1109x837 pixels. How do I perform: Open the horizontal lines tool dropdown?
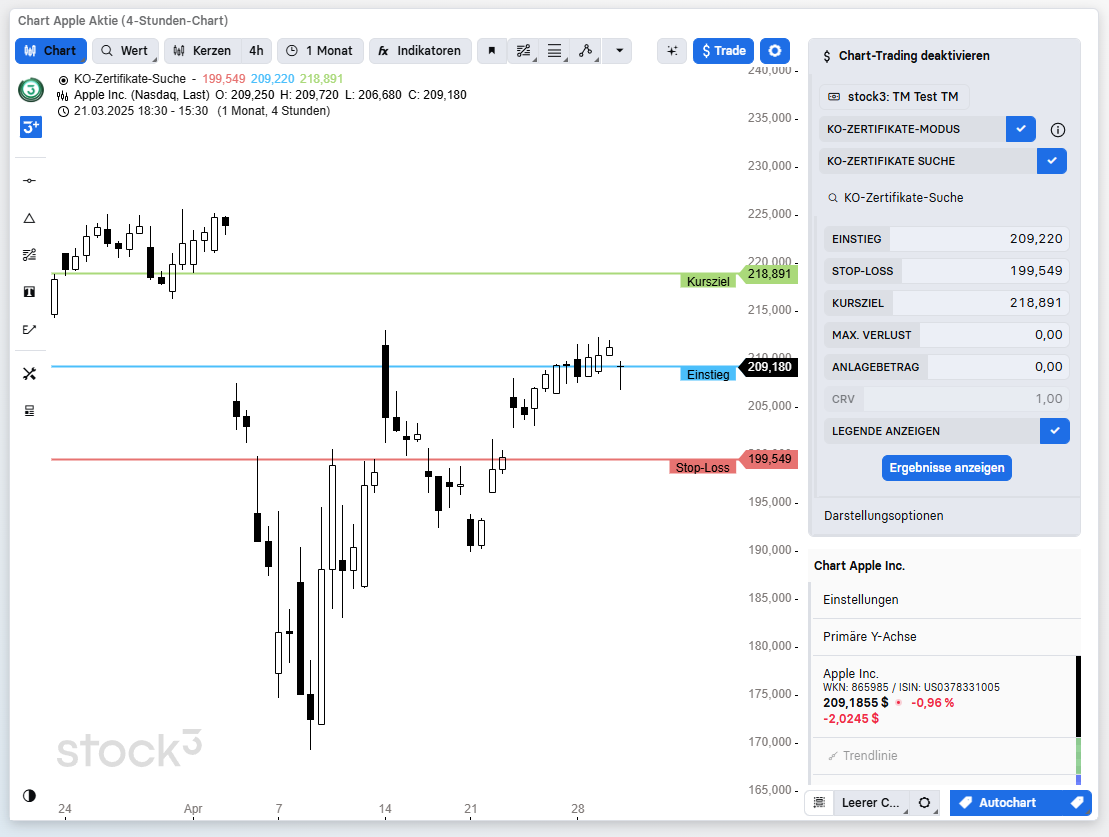(554, 51)
